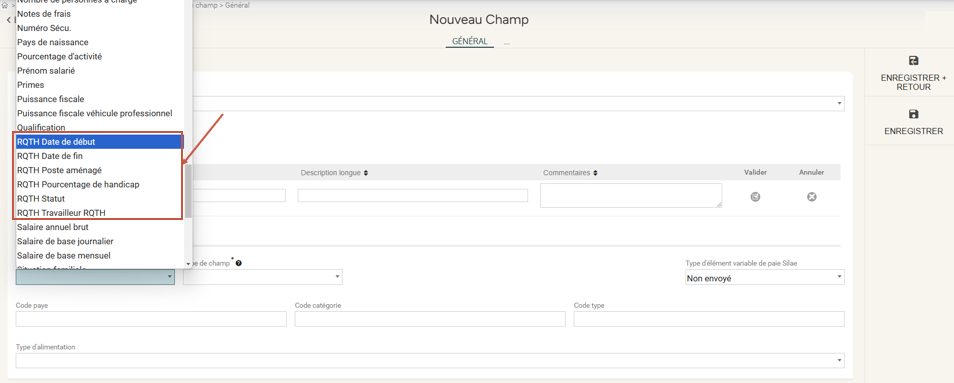Sort by Commentaires arrows
This screenshot has width=954, height=383.
595,173
